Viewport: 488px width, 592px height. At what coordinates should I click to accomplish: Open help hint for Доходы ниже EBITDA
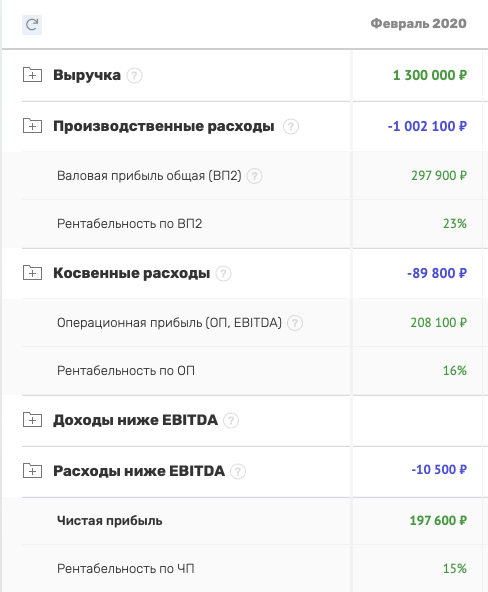(231, 420)
